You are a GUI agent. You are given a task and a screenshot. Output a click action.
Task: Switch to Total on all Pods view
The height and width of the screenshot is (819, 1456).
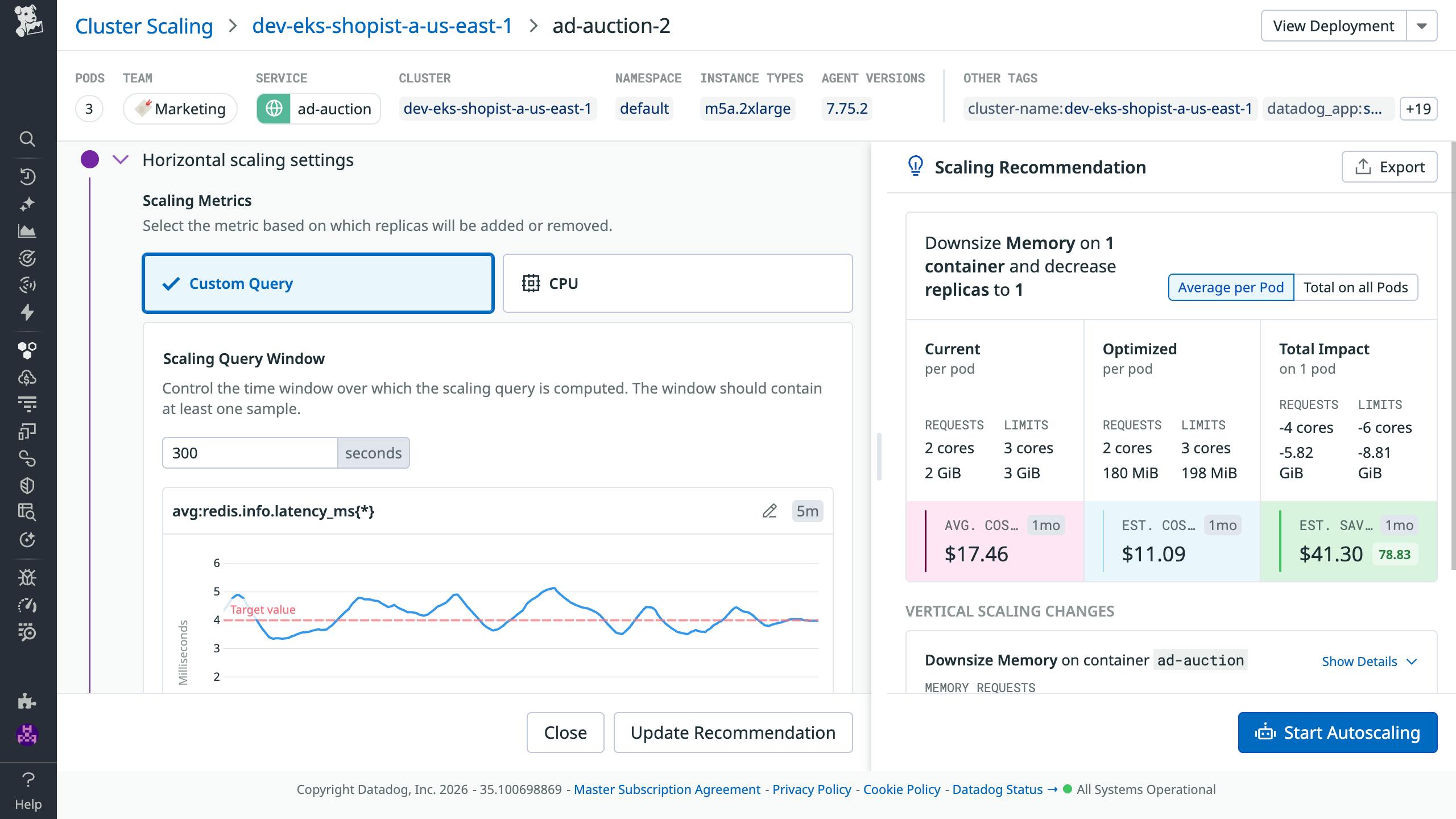tap(1355, 287)
